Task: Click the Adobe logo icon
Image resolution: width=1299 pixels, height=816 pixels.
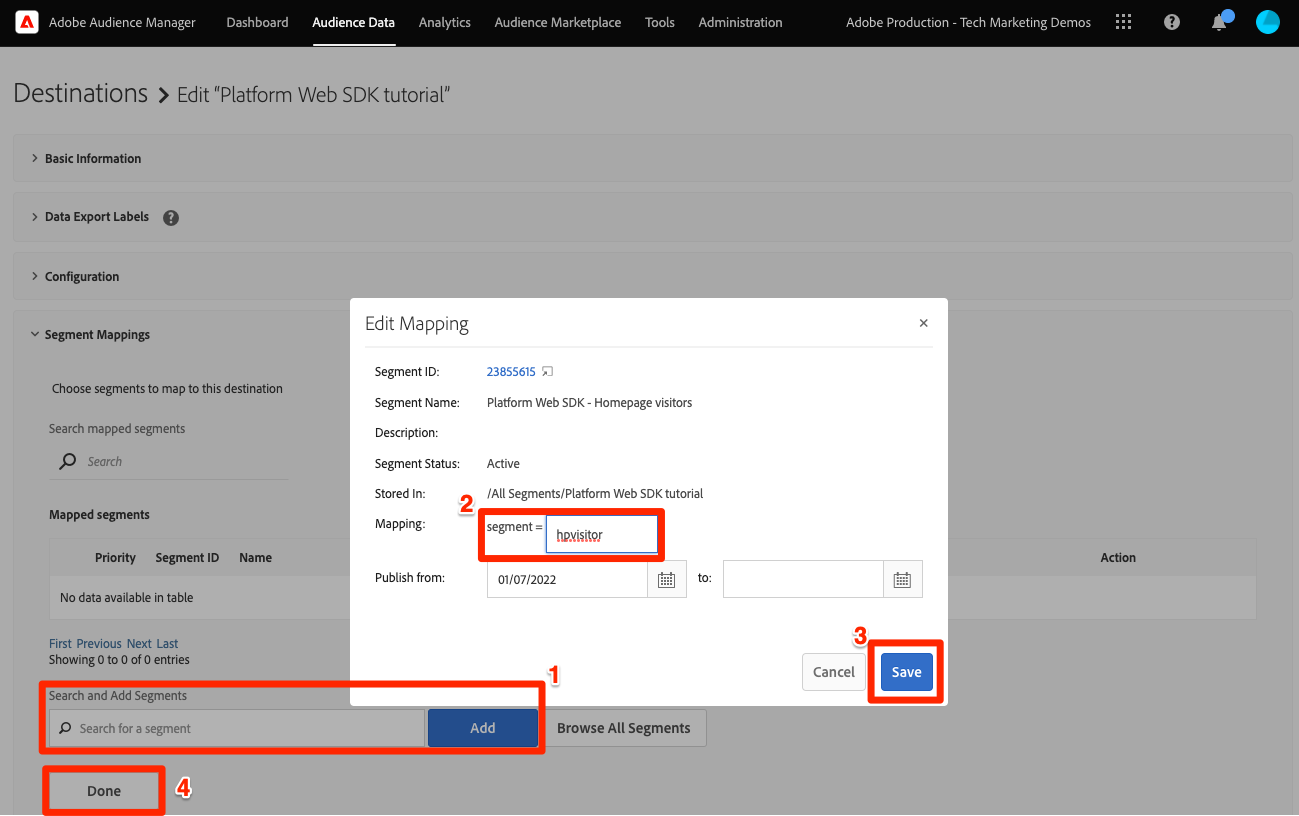Action: (x=27, y=22)
